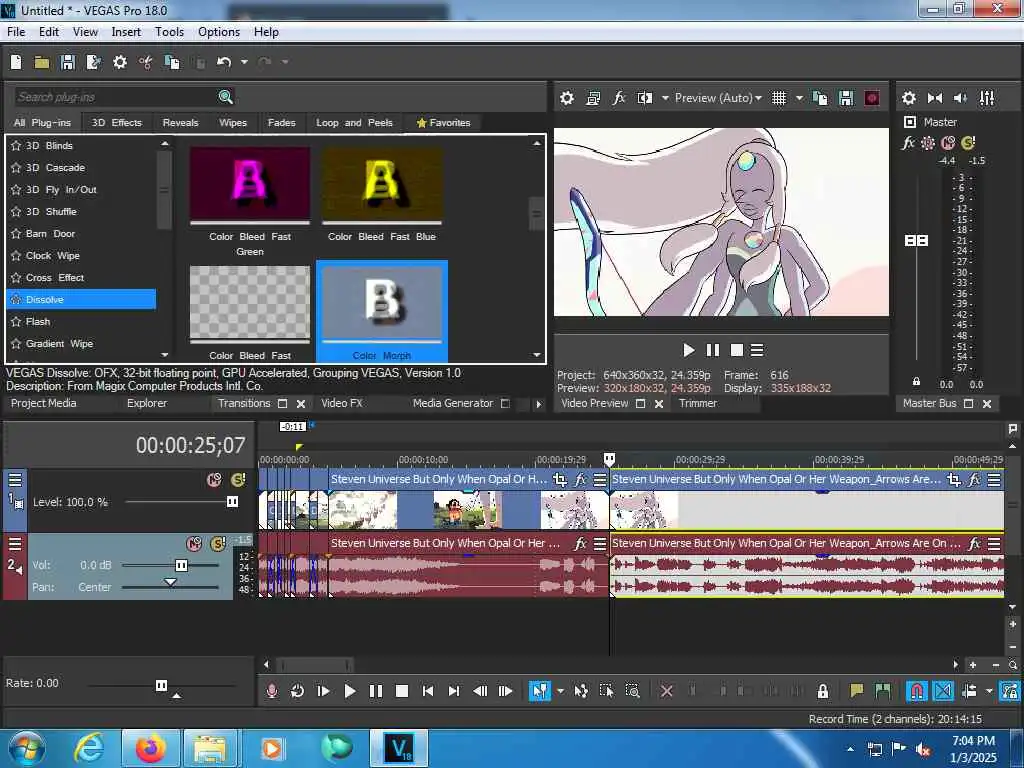This screenshot has height=768, width=1024.
Task: Adjust audio track Vol slider
Action: coord(182,565)
